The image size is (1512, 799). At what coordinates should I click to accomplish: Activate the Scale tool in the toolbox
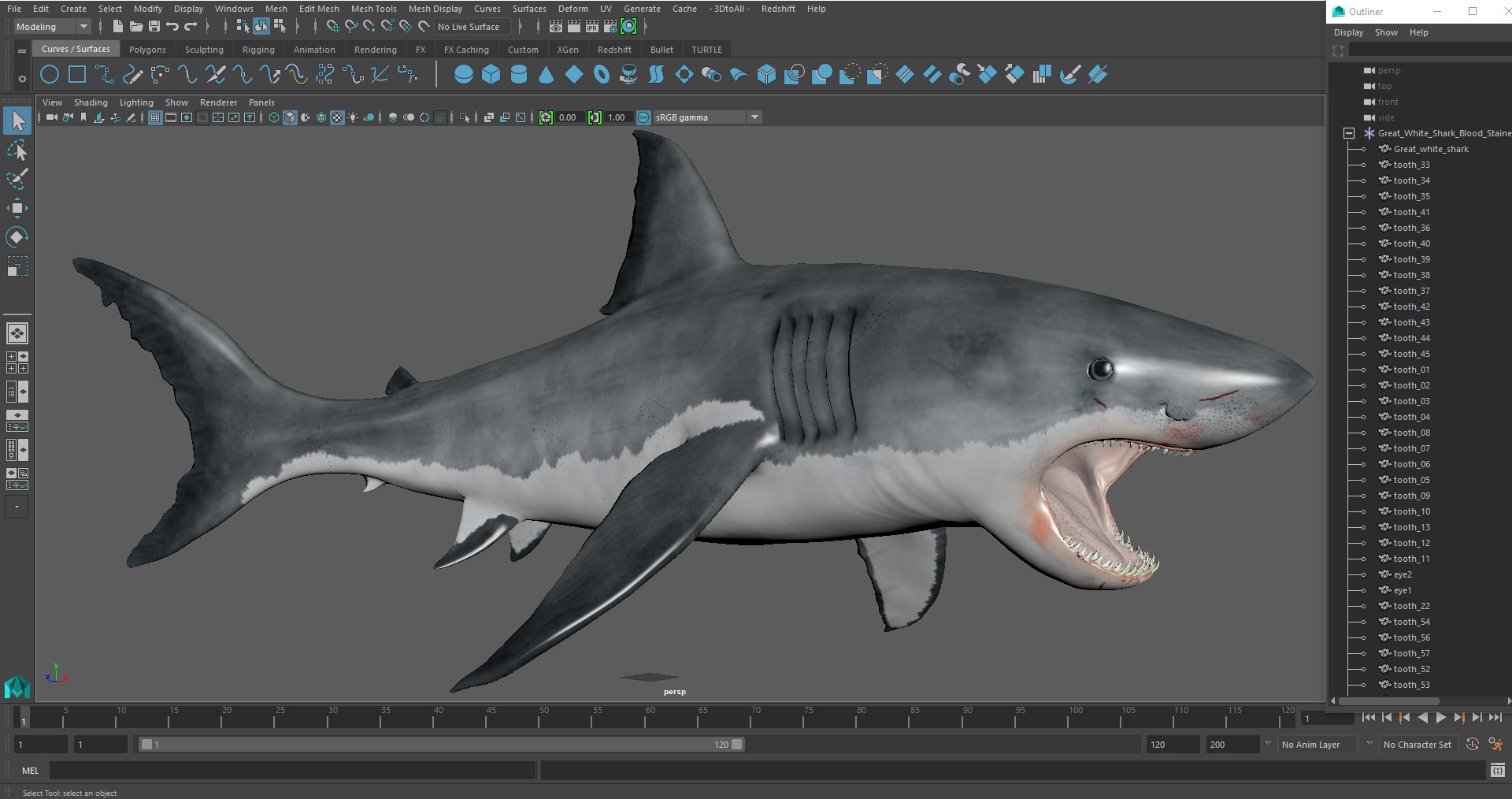17,266
